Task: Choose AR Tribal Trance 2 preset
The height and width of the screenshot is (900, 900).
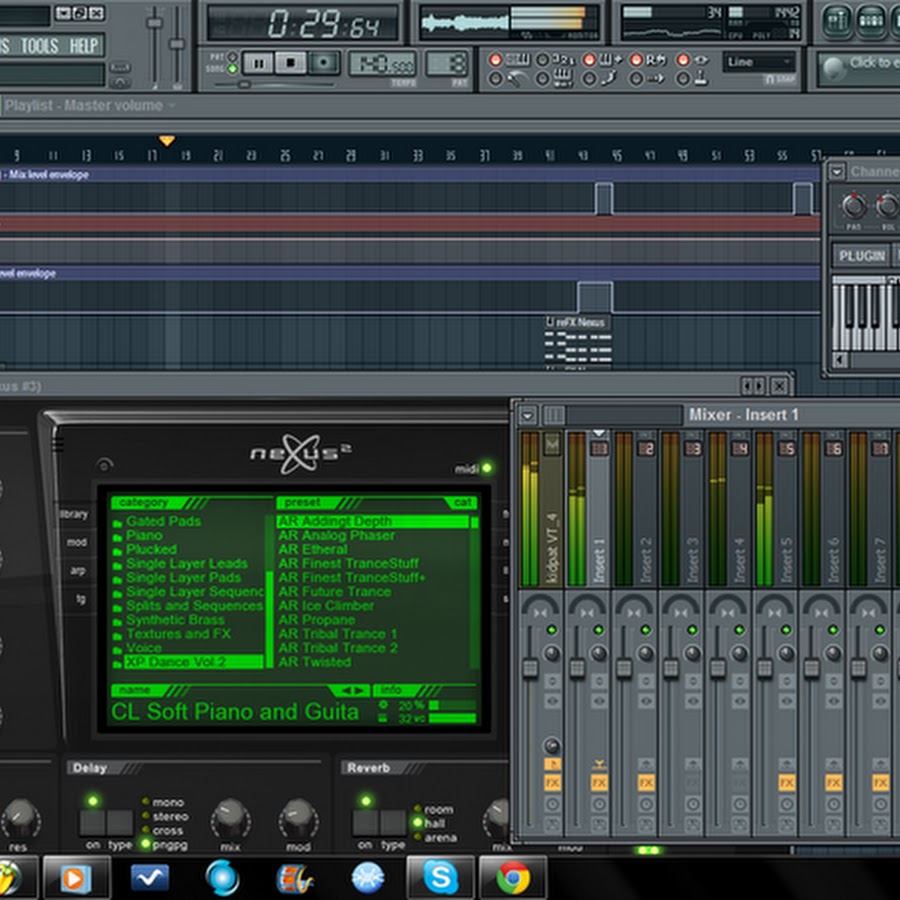Action: click(338, 648)
